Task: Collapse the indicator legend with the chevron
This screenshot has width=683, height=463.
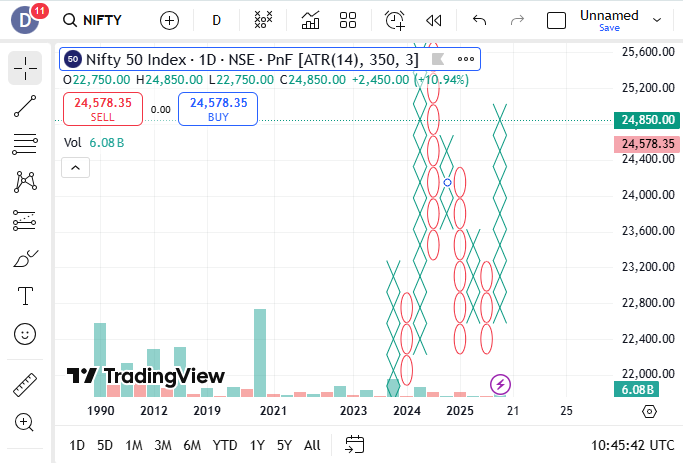Action: point(75,168)
